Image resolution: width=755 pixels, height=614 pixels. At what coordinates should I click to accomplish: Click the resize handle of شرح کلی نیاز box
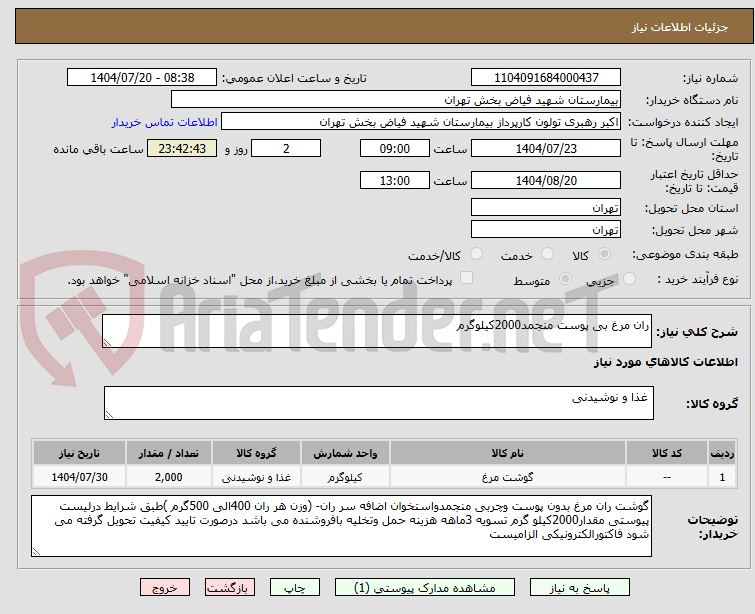pyautogui.click(x=107, y=343)
